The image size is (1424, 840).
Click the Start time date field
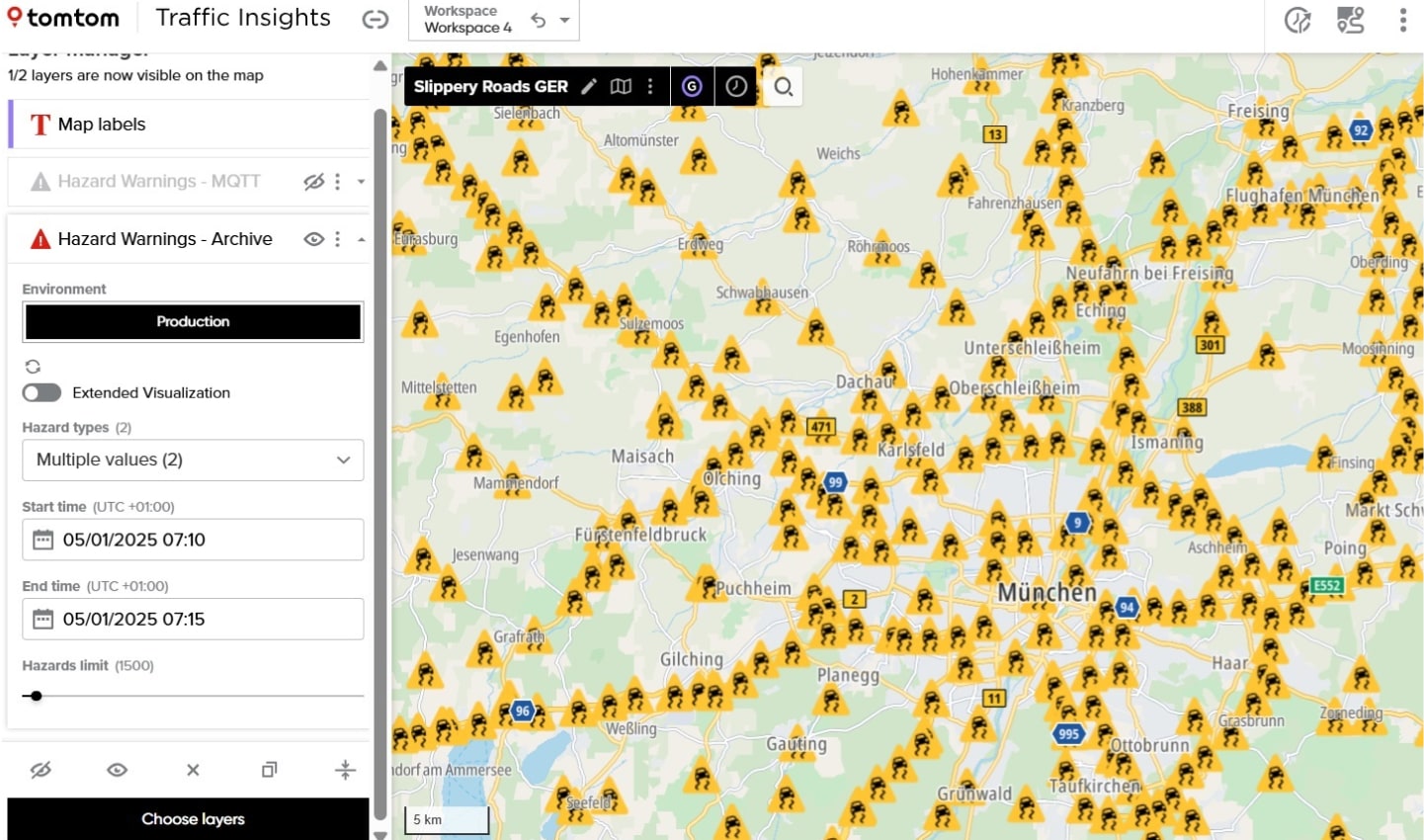[193, 540]
